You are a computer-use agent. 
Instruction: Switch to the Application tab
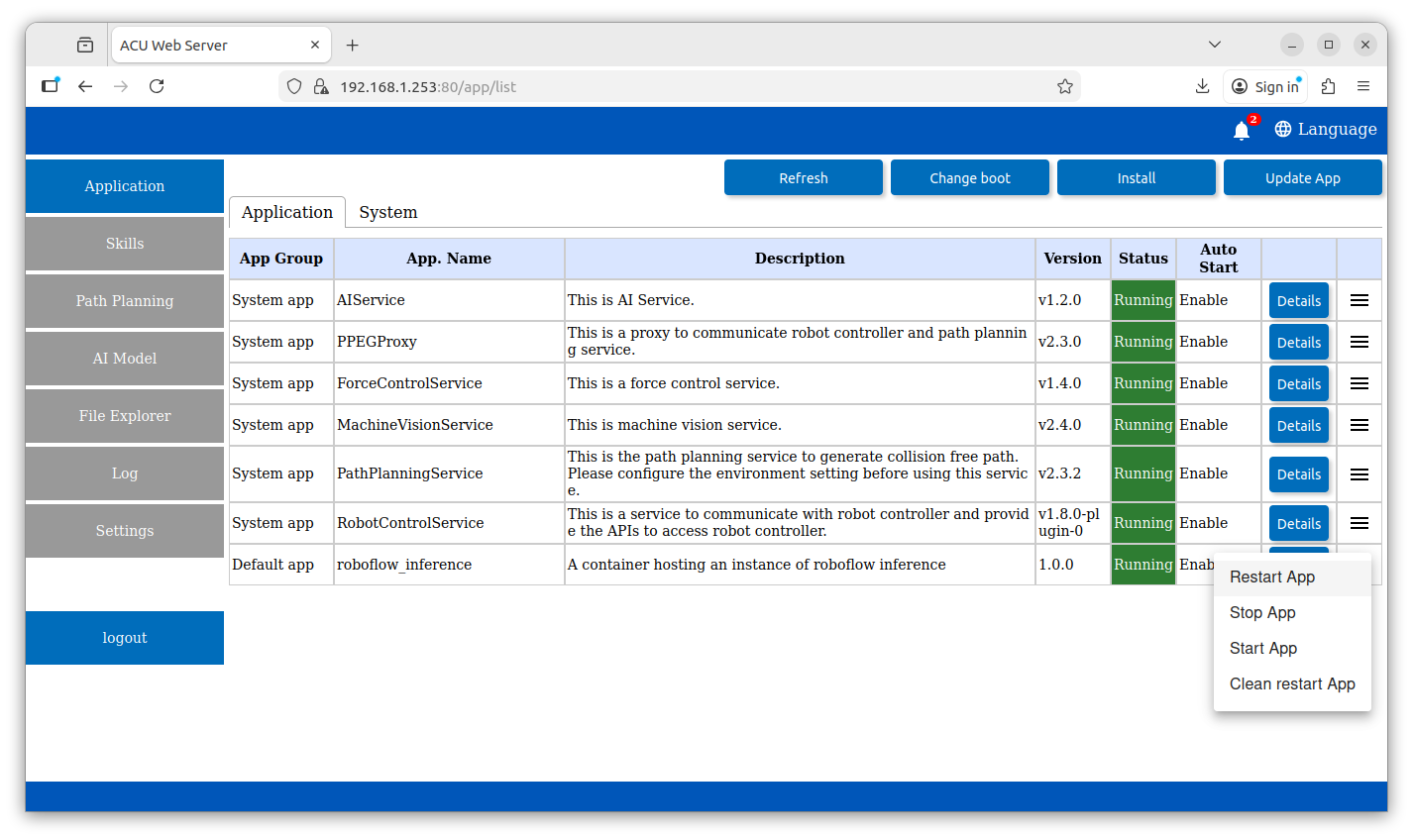(x=287, y=212)
